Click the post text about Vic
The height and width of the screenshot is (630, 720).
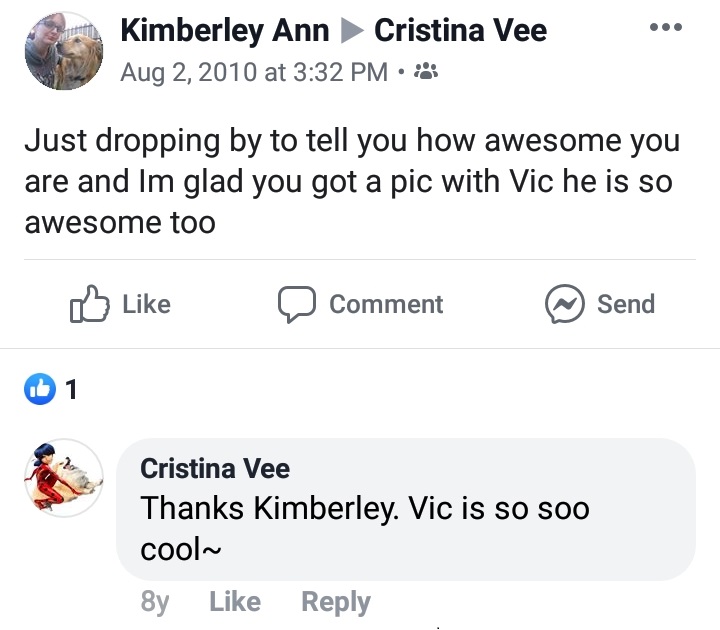(352, 181)
